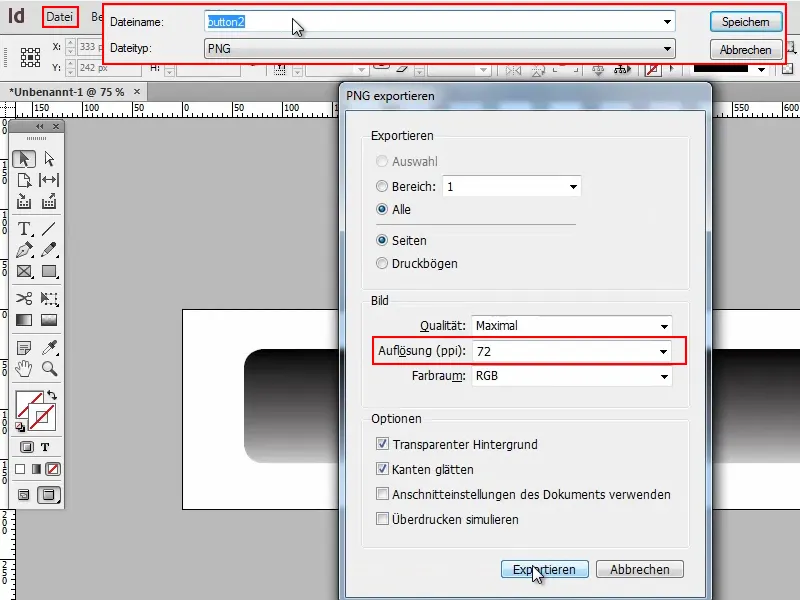Select the Seiten radio button
The width and height of the screenshot is (800, 600).
pyautogui.click(x=382, y=240)
